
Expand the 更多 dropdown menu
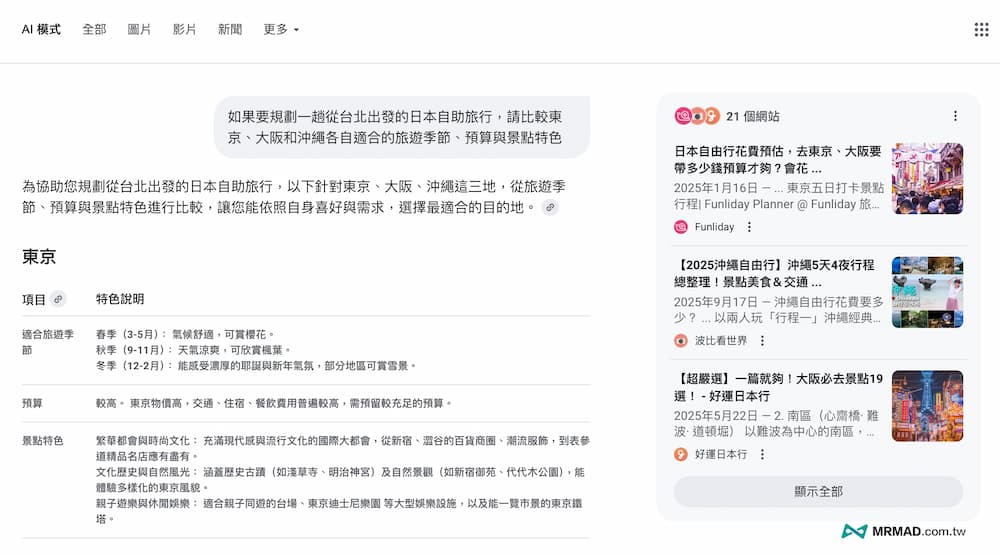coord(281,29)
